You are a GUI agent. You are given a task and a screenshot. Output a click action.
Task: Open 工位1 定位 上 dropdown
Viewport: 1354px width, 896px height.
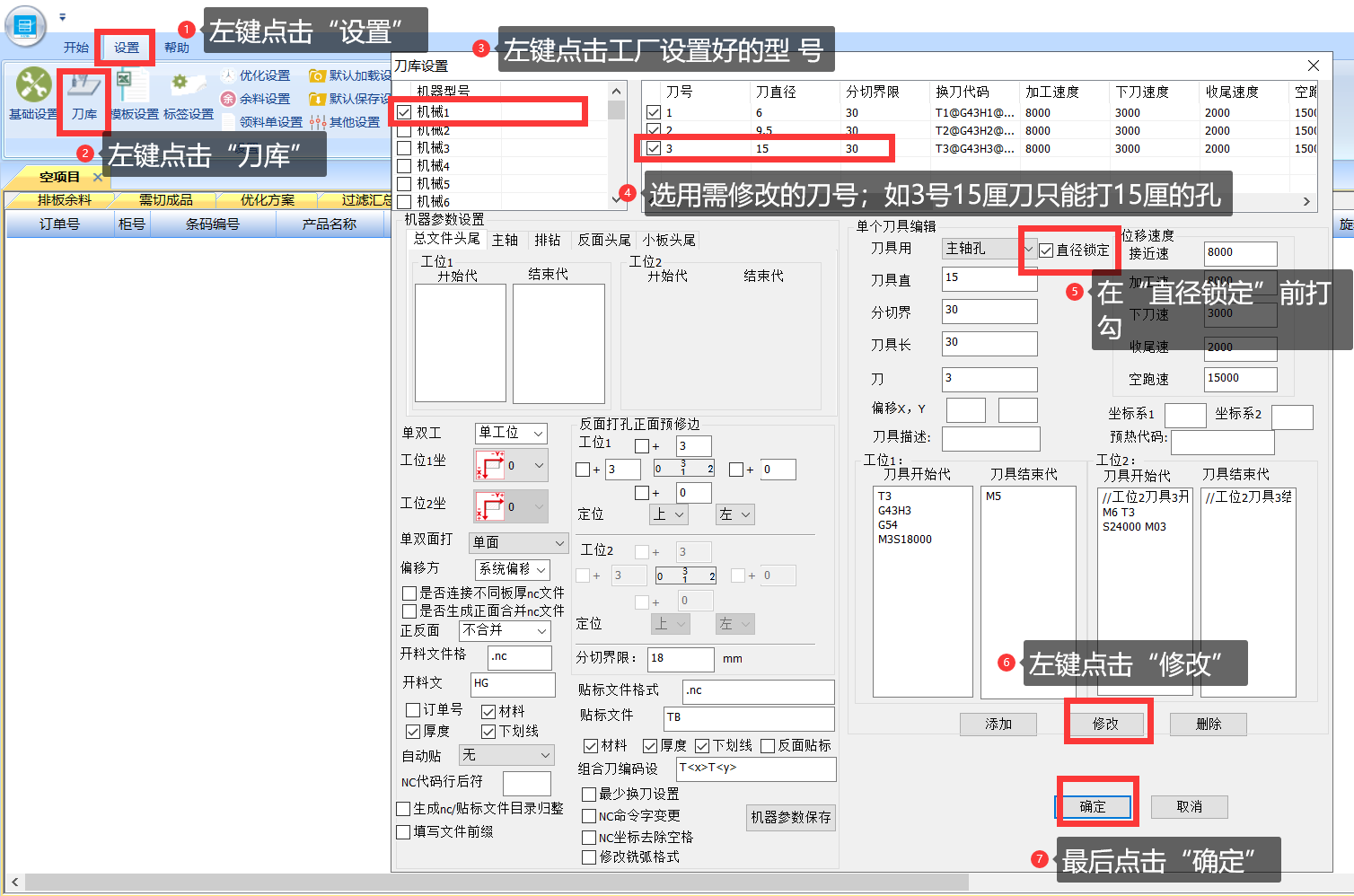[669, 514]
